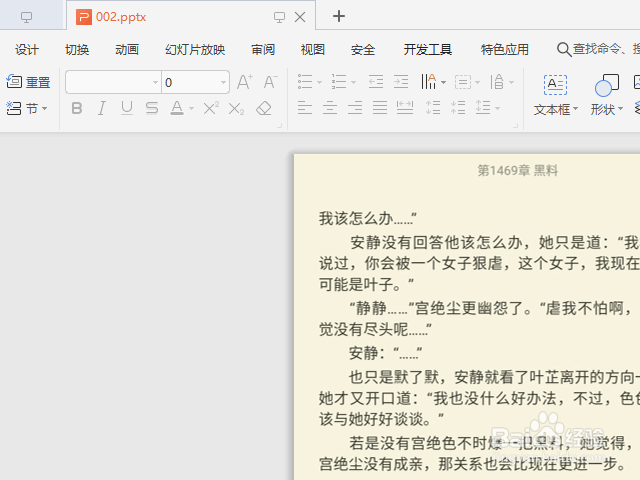Expand the 形状 dropdown arrow

(620, 109)
